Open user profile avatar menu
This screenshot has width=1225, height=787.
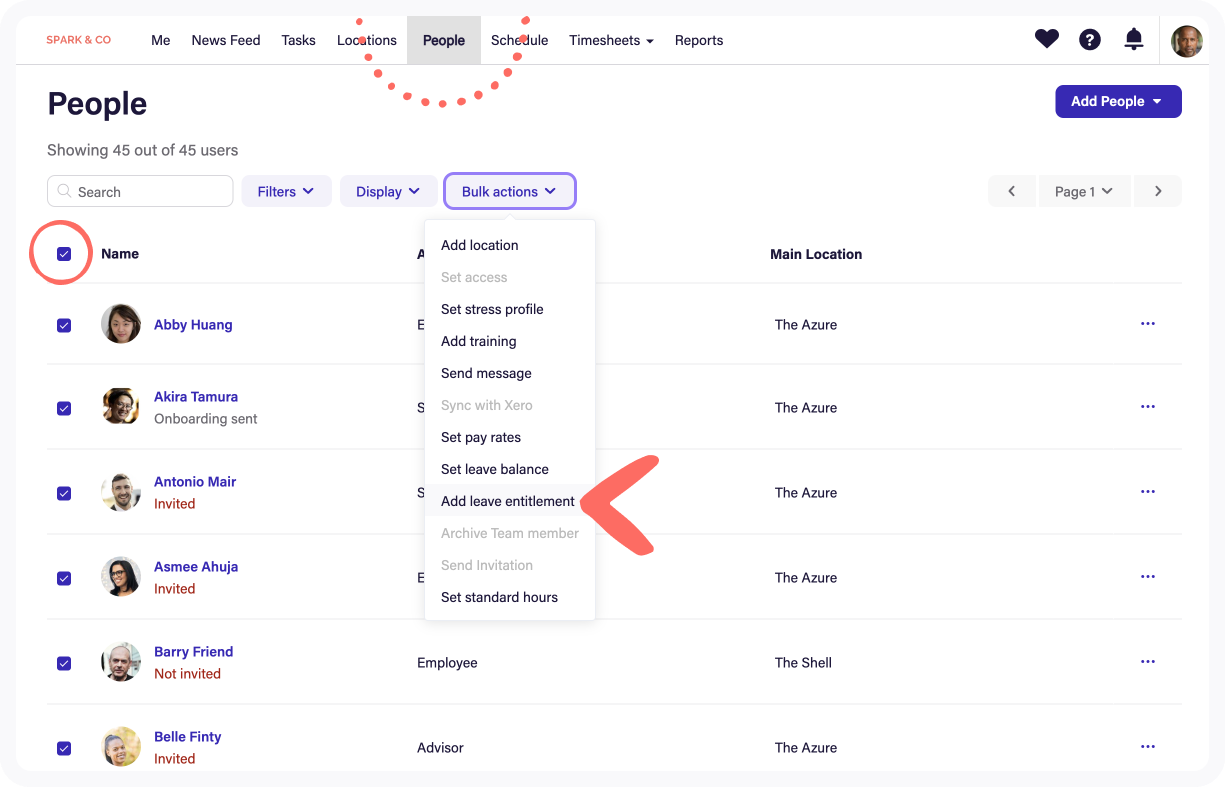coord(1187,41)
